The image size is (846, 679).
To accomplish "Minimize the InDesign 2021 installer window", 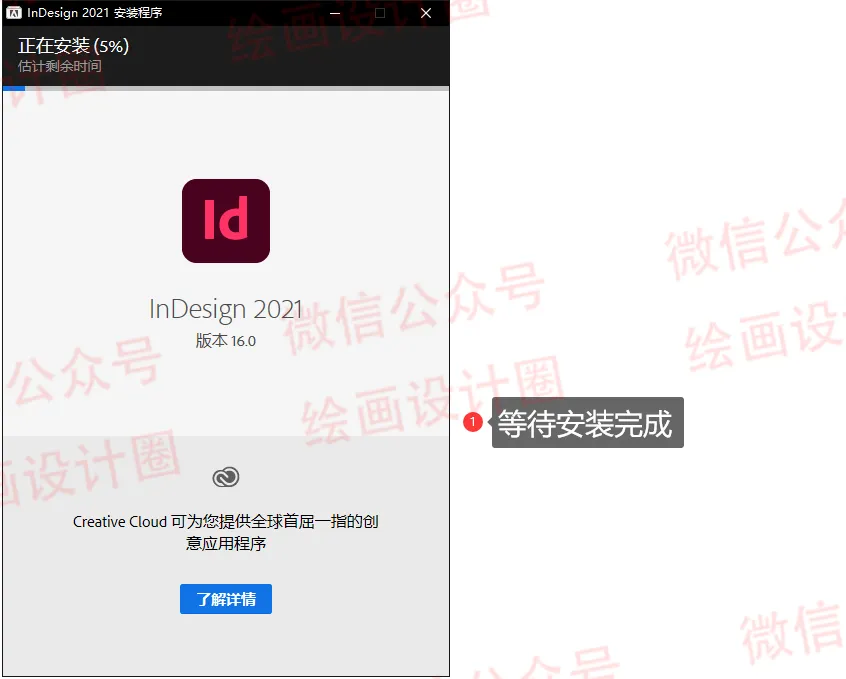I will pyautogui.click(x=335, y=13).
